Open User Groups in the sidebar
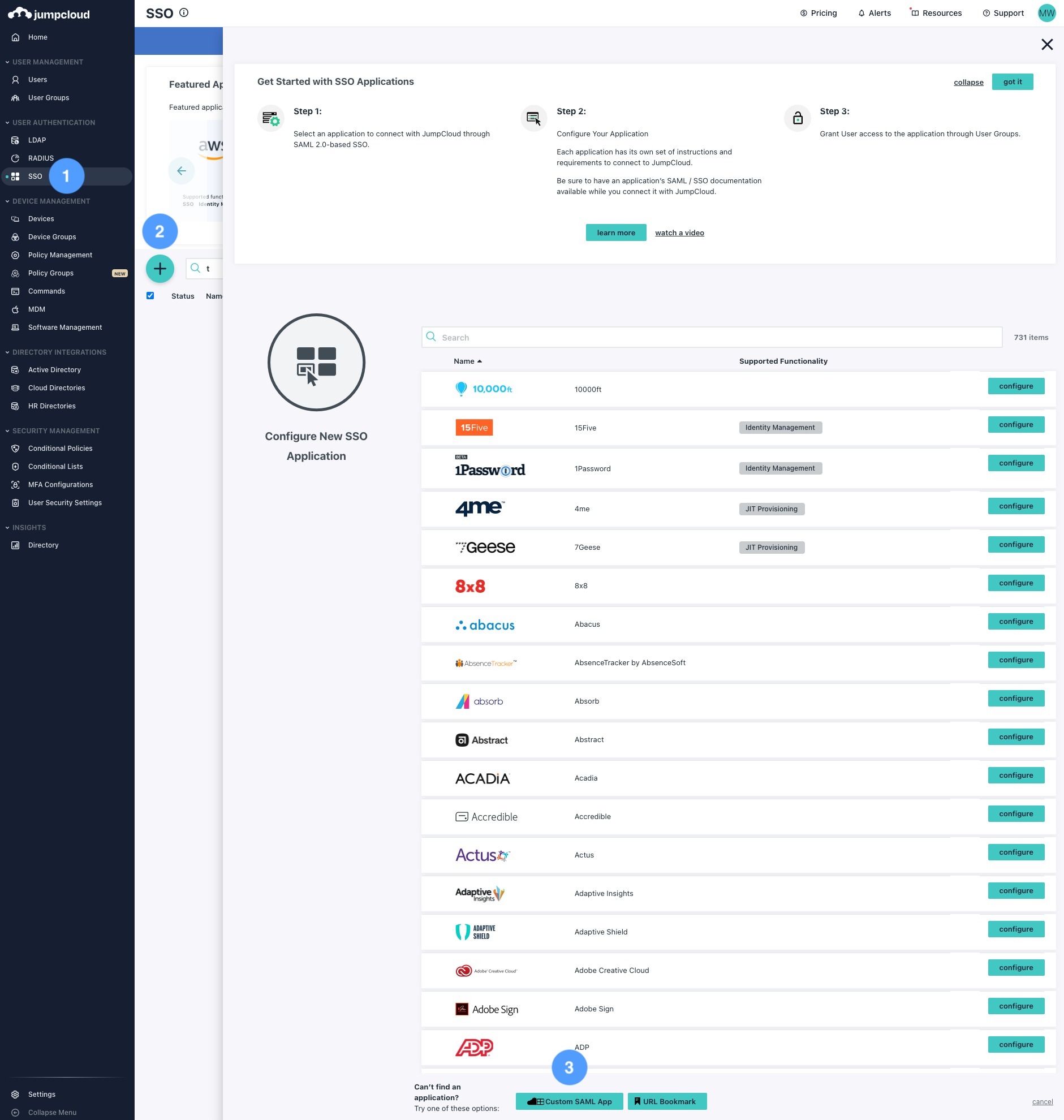1064x1120 pixels. pos(48,98)
